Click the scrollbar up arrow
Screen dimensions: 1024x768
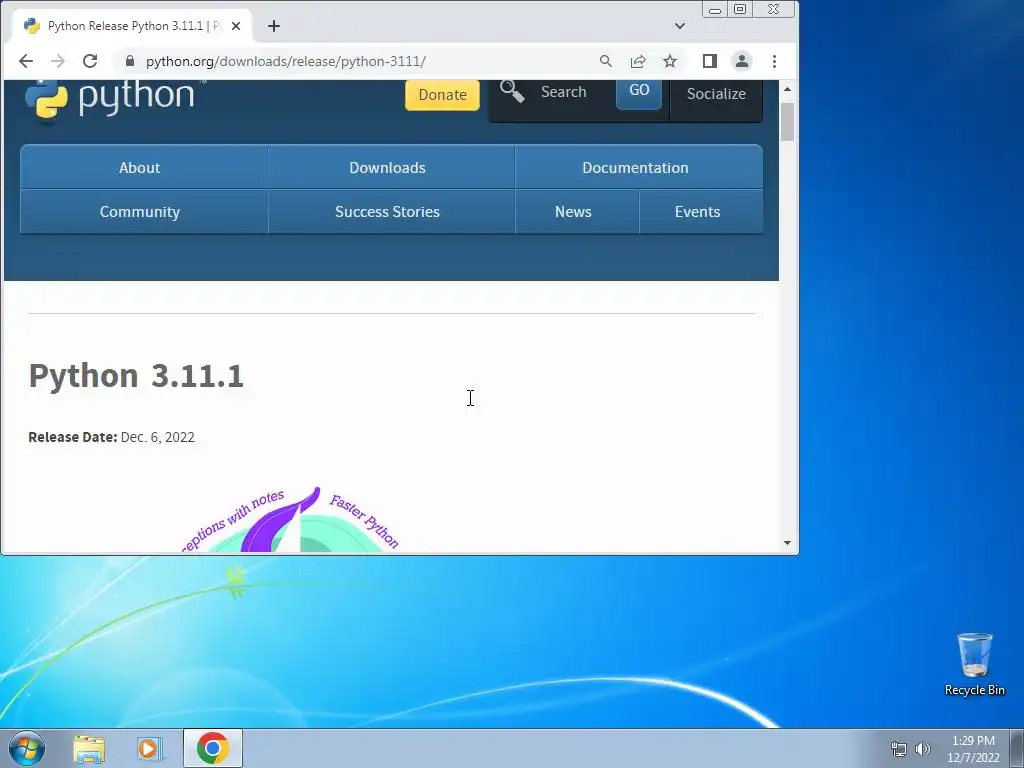[x=787, y=89]
